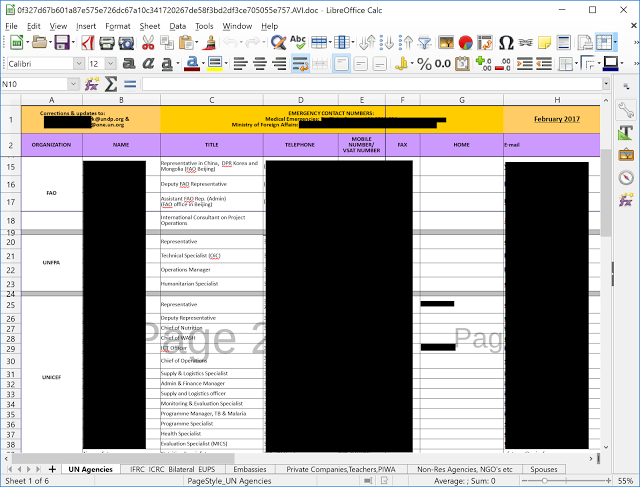640x487 pixels.
Task: Insert a chart using pie icon
Action: [x=465, y=43]
